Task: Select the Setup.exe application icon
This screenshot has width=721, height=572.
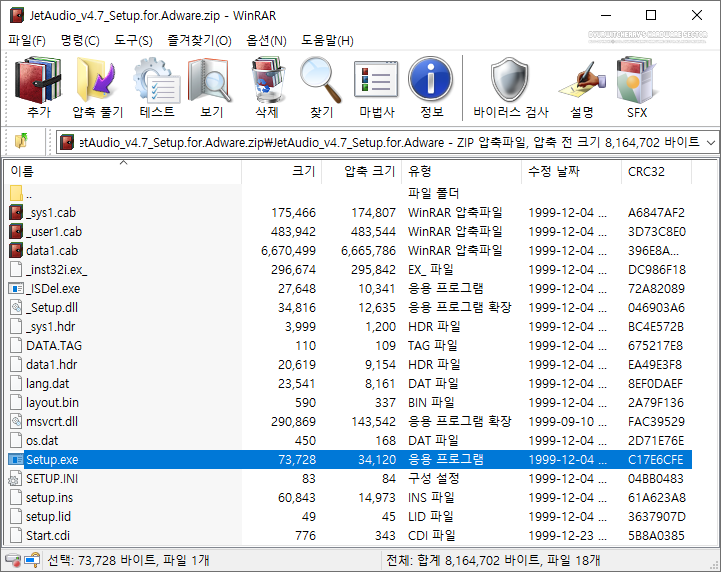Action: (16, 459)
